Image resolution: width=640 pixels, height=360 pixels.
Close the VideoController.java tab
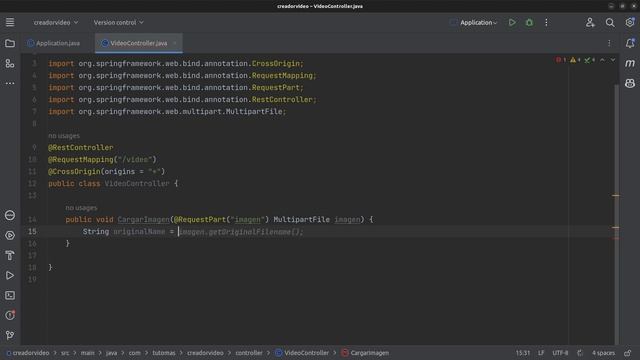click(175, 43)
